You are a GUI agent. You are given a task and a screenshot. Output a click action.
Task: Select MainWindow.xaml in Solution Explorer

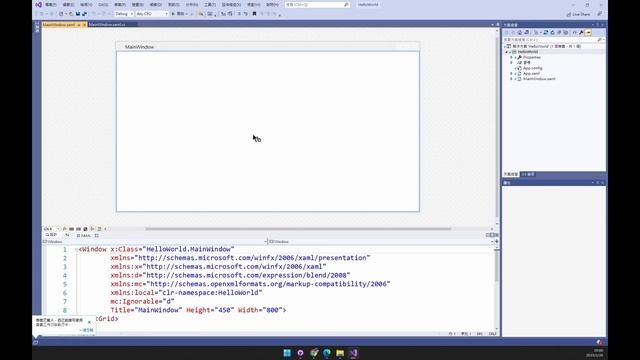(539, 79)
